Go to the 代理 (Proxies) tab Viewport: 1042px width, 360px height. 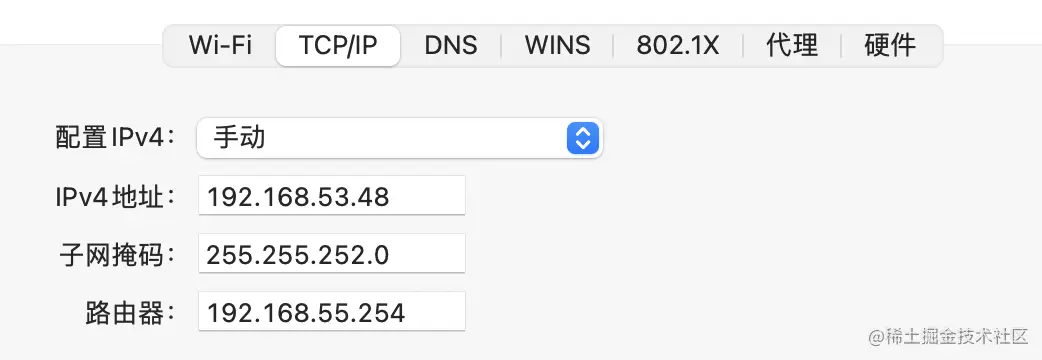(x=791, y=46)
